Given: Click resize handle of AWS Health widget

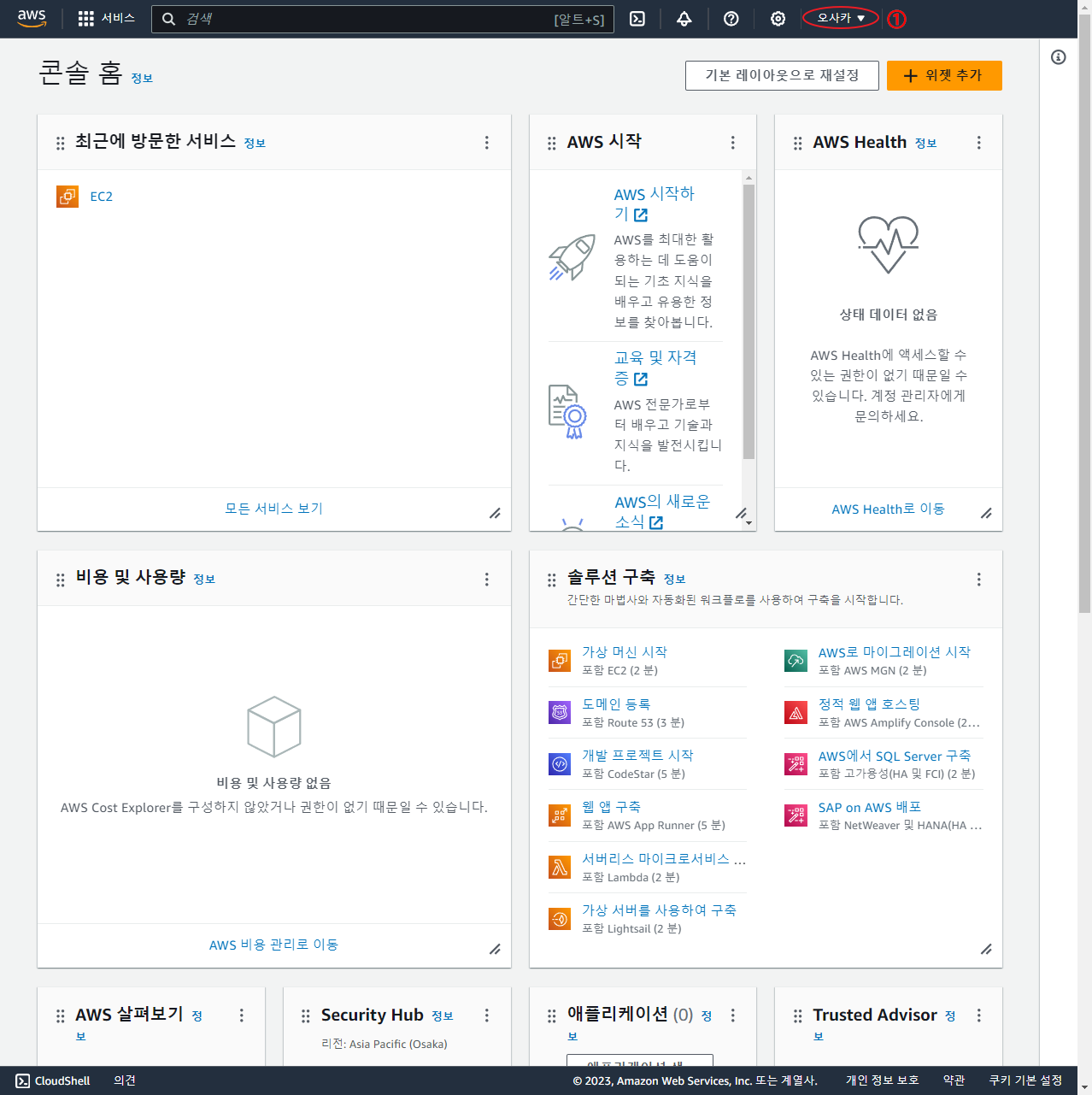Looking at the screenshot, I should point(986,513).
